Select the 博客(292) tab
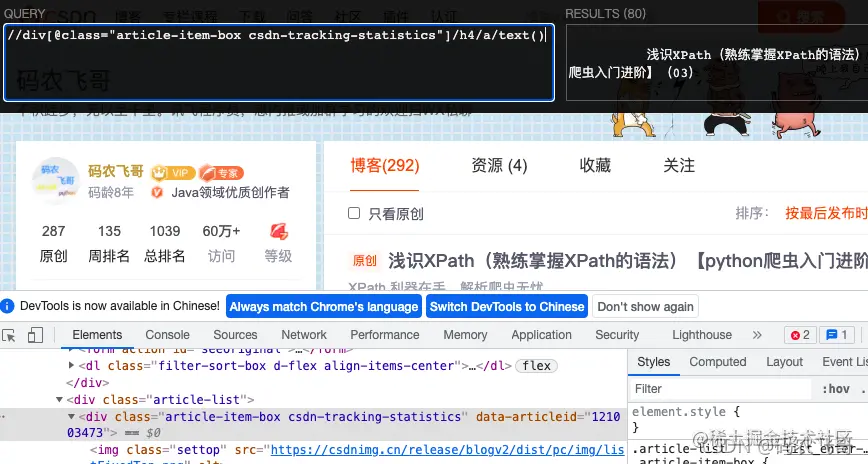868x464 pixels. 385,166
